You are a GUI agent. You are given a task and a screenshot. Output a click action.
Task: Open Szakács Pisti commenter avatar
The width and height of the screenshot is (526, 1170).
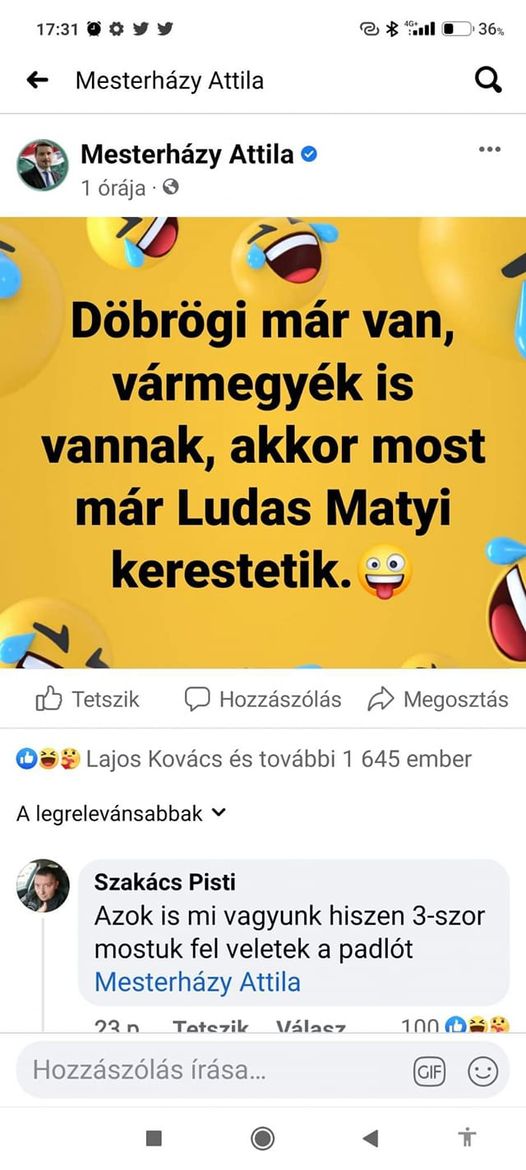43,886
